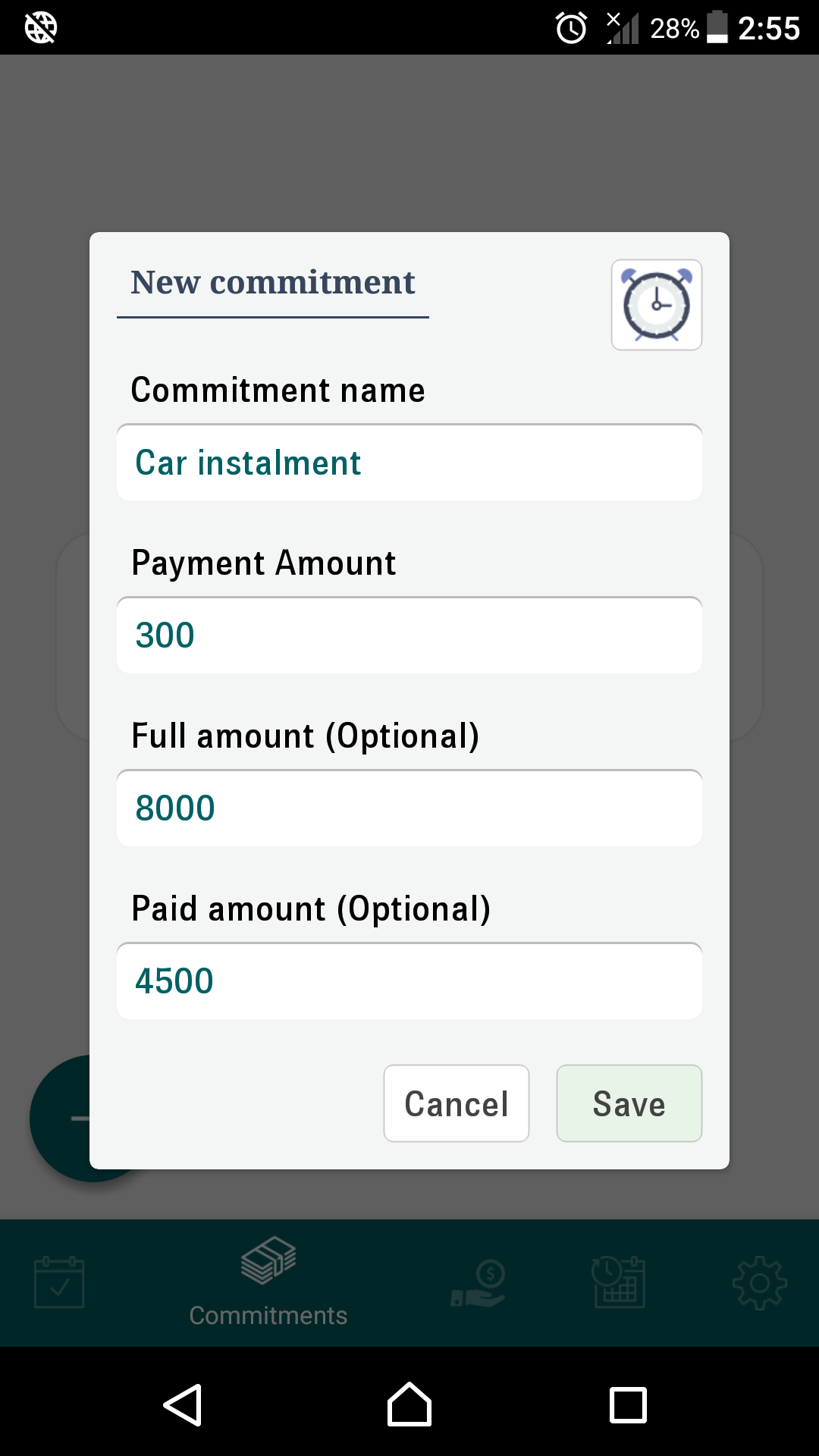
Task: Open the hand with coin tab
Action: pyautogui.click(x=479, y=1282)
